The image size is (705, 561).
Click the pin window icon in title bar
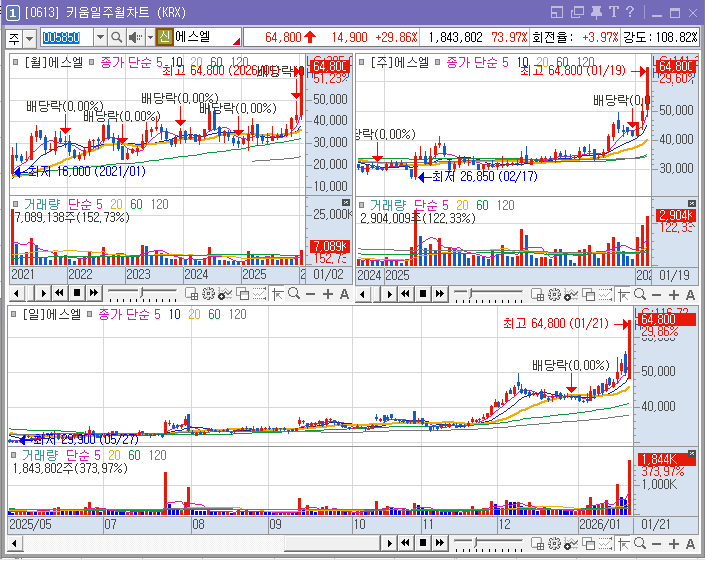tap(596, 12)
